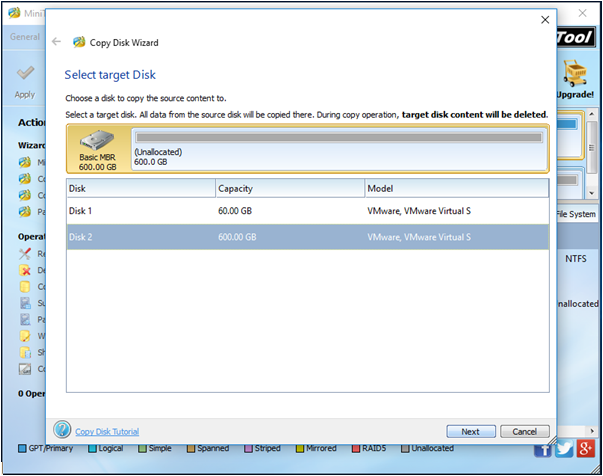Image resolution: width=603 pixels, height=476 pixels.
Task: Click the Twitter bird icon
Action: (x=564, y=448)
